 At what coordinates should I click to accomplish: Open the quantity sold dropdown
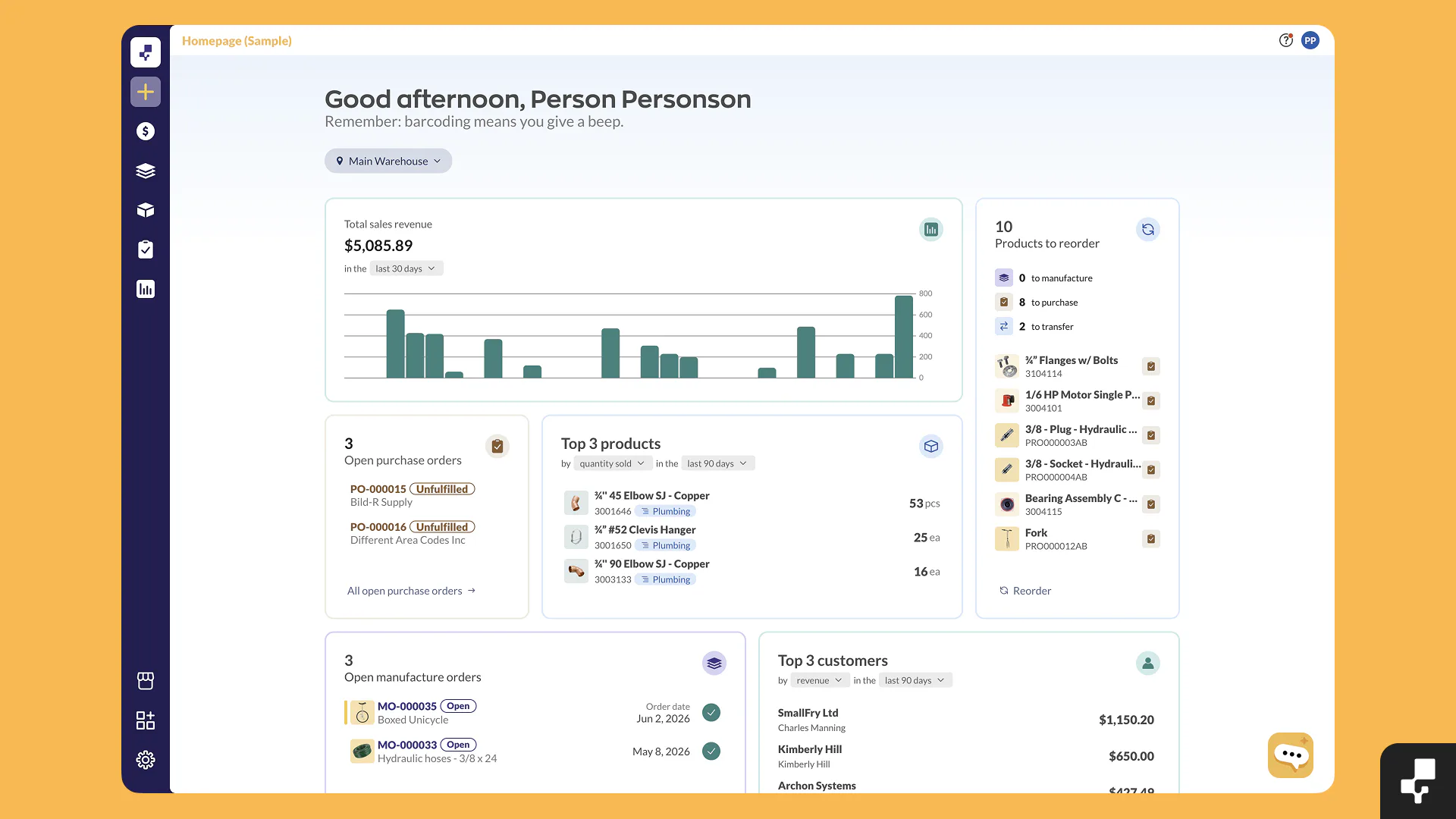tap(613, 463)
